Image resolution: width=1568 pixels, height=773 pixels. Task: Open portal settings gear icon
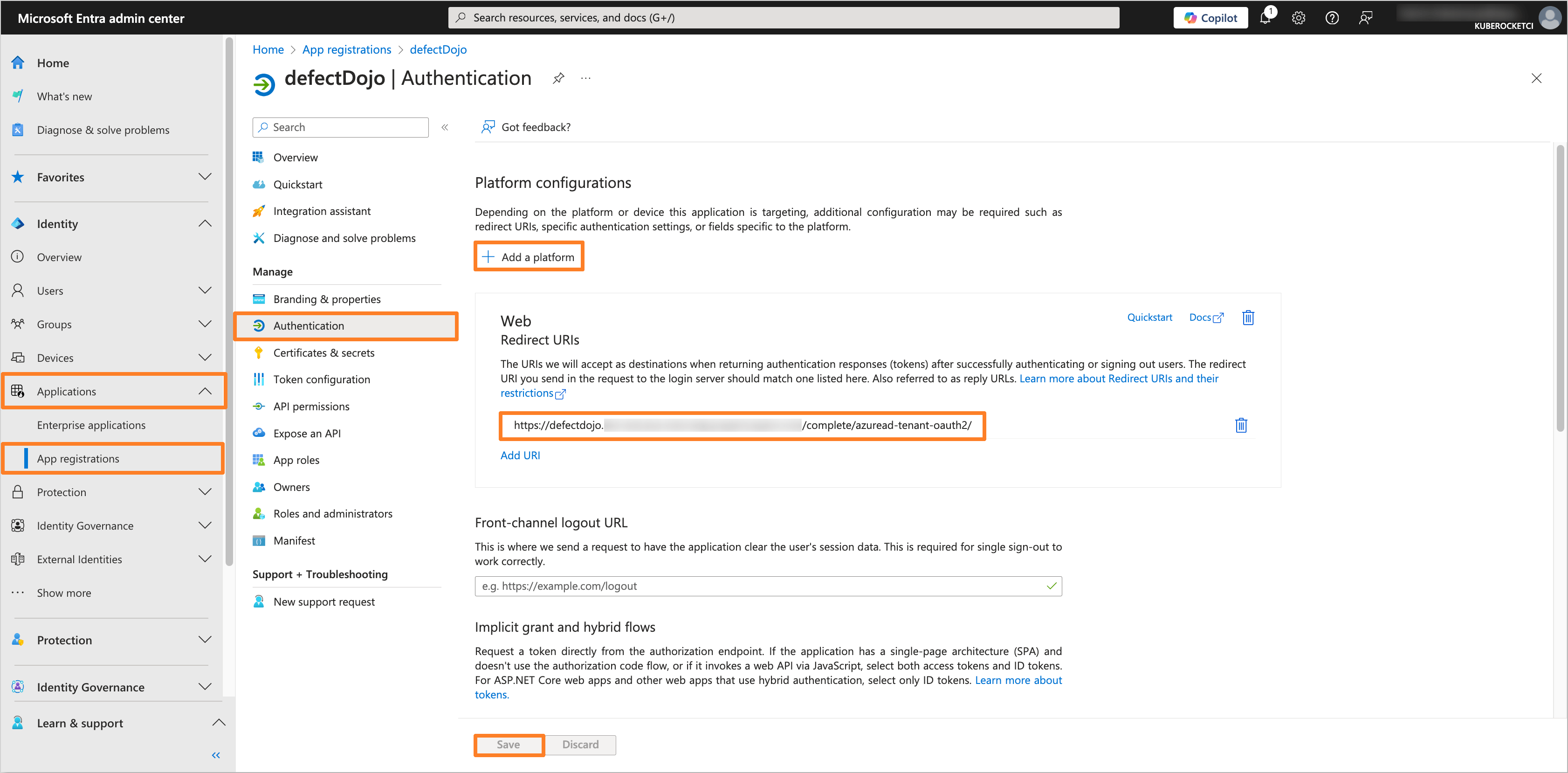click(x=1298, y=18)
